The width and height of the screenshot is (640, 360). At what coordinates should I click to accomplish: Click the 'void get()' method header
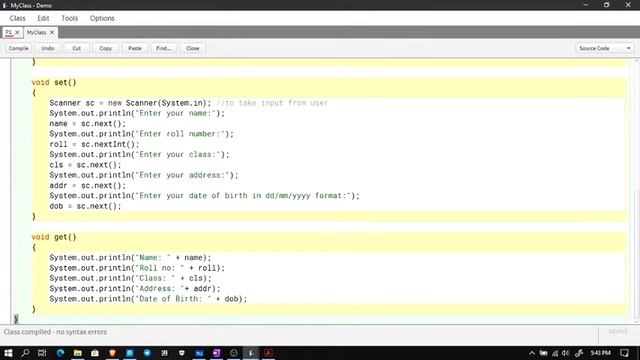(x=54, y=237)
